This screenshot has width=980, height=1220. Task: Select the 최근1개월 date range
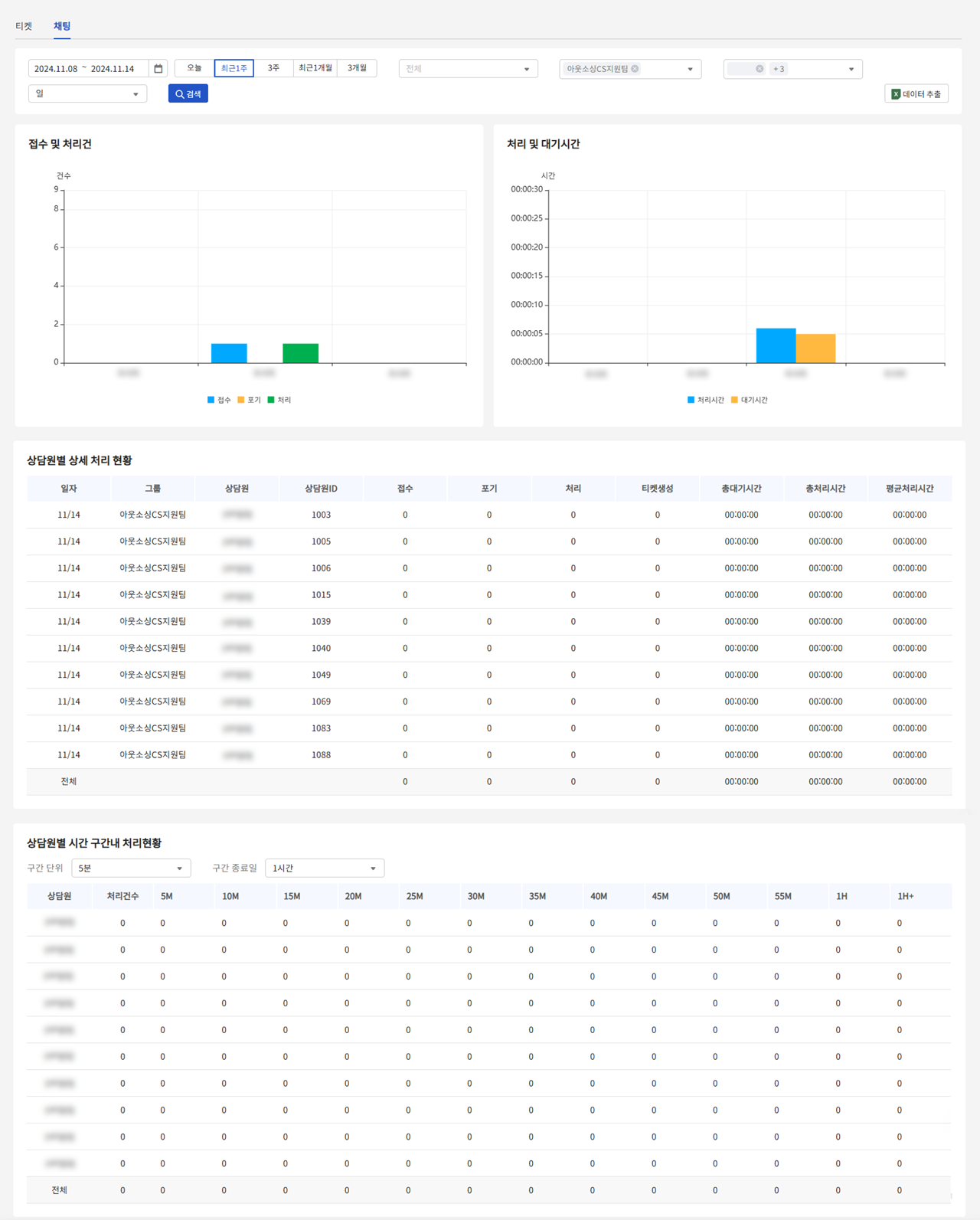[x=315, y=68]
